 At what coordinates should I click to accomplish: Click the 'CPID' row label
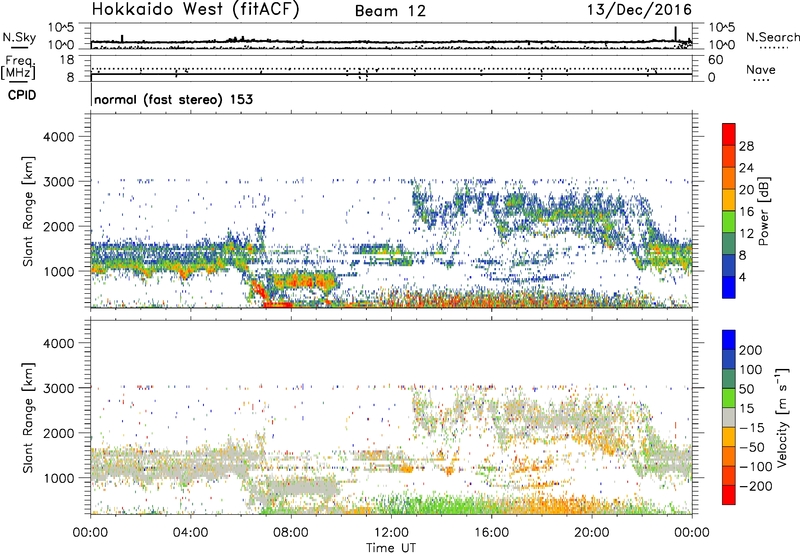pyautogui.click(x=22, y=95)
